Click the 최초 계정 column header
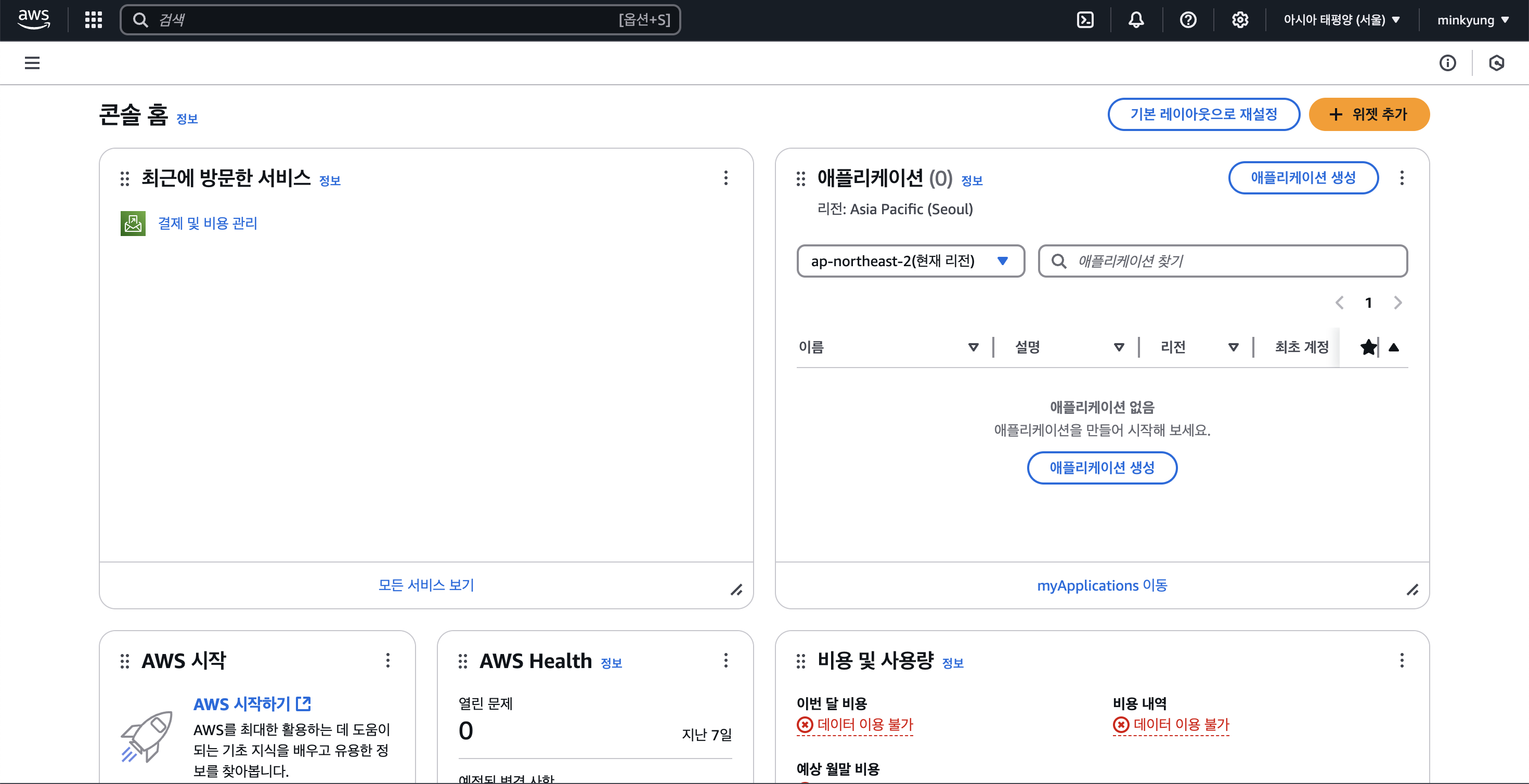1529x784 pixels. 1302,347
